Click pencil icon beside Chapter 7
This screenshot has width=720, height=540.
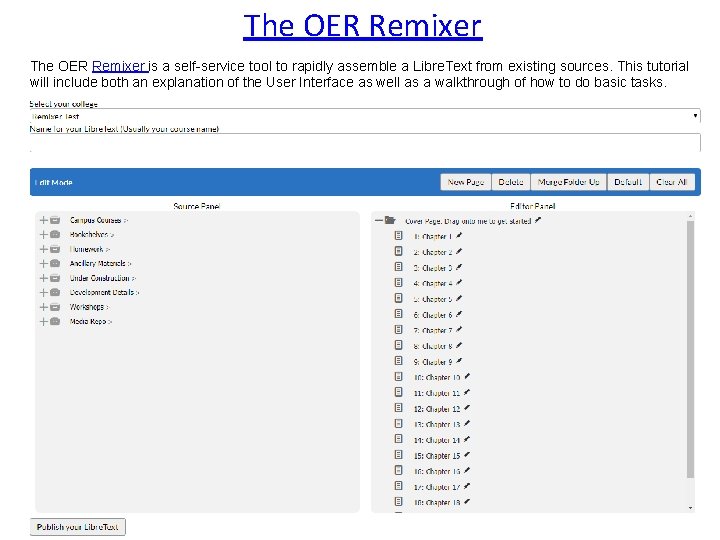point(459,330)
